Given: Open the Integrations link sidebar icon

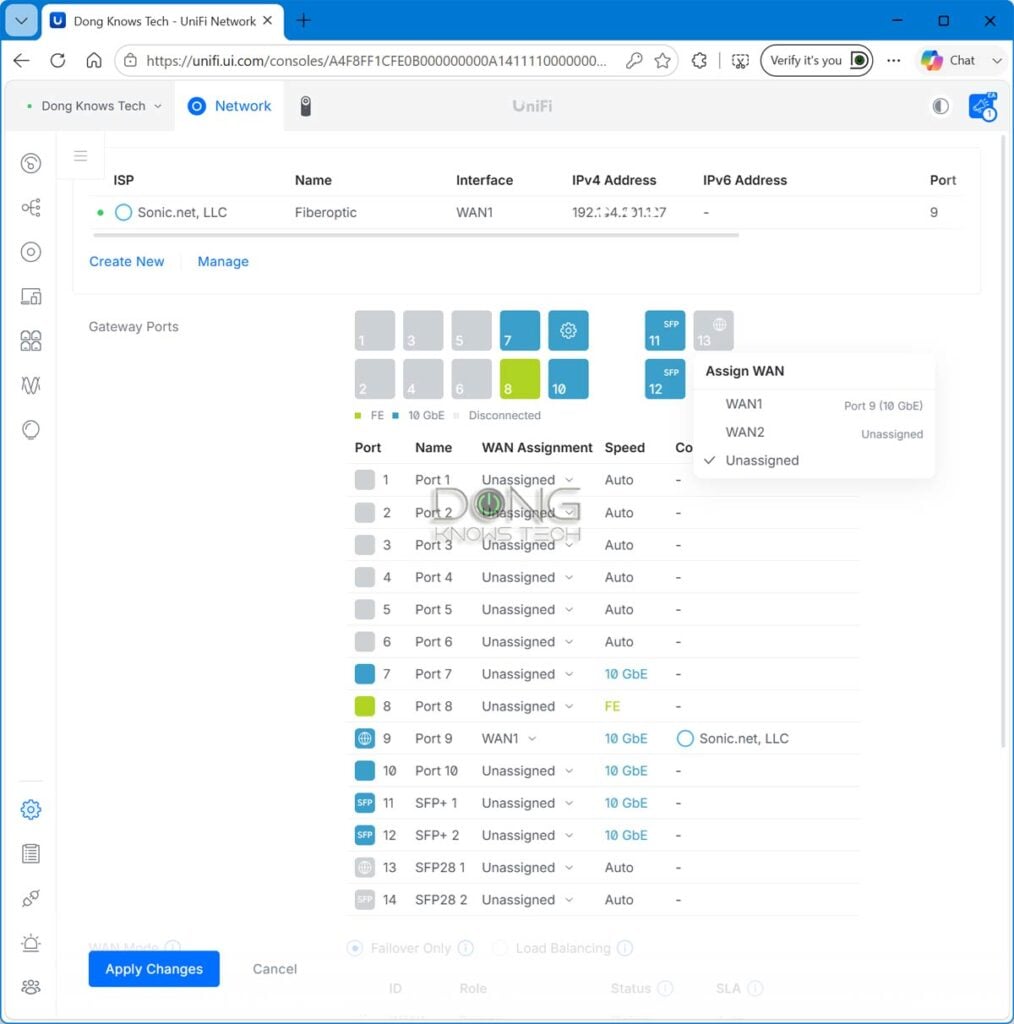Looking at the screenshot, I should tap(31, 899).
